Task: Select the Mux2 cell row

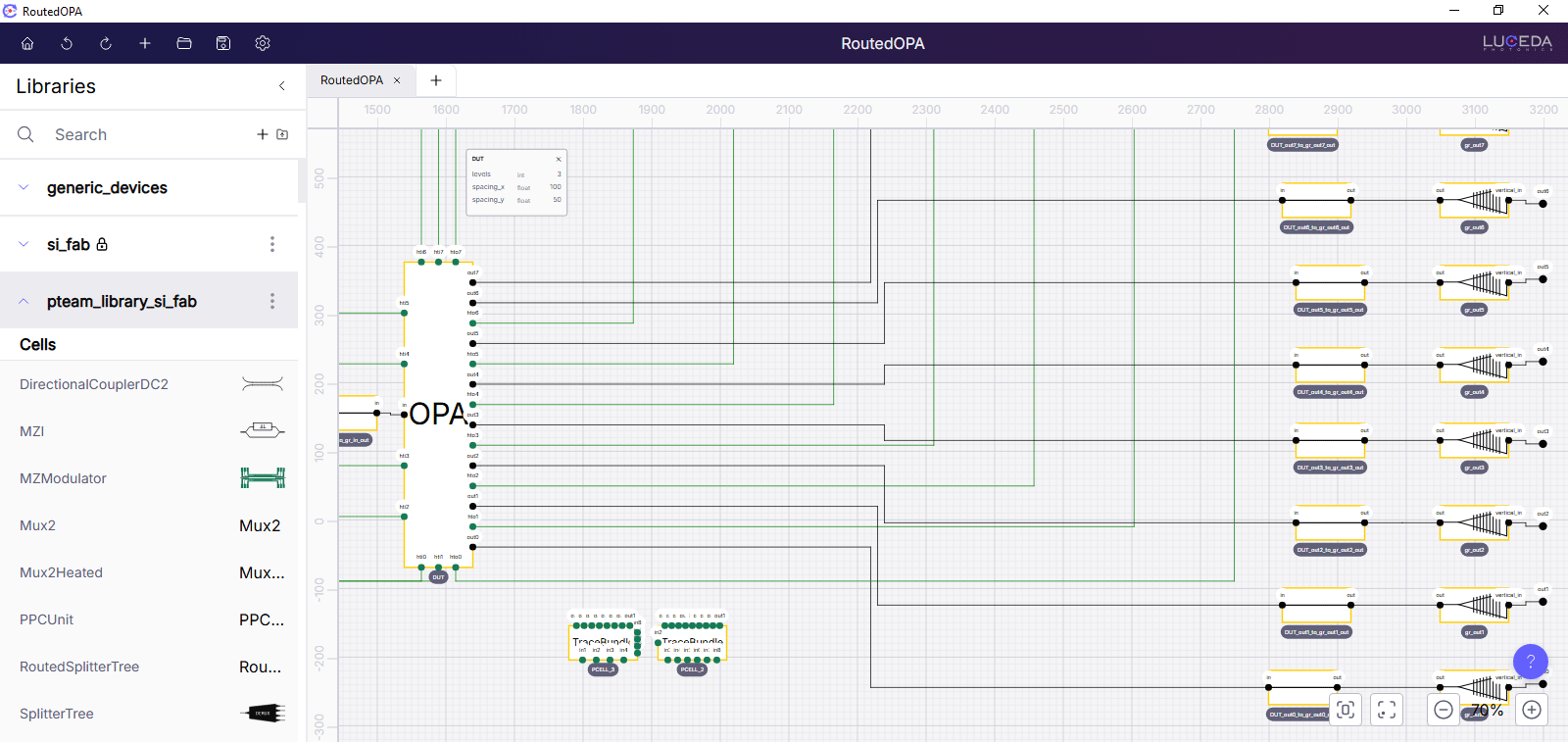Action: pyautogui.click(x=149, y=525)
